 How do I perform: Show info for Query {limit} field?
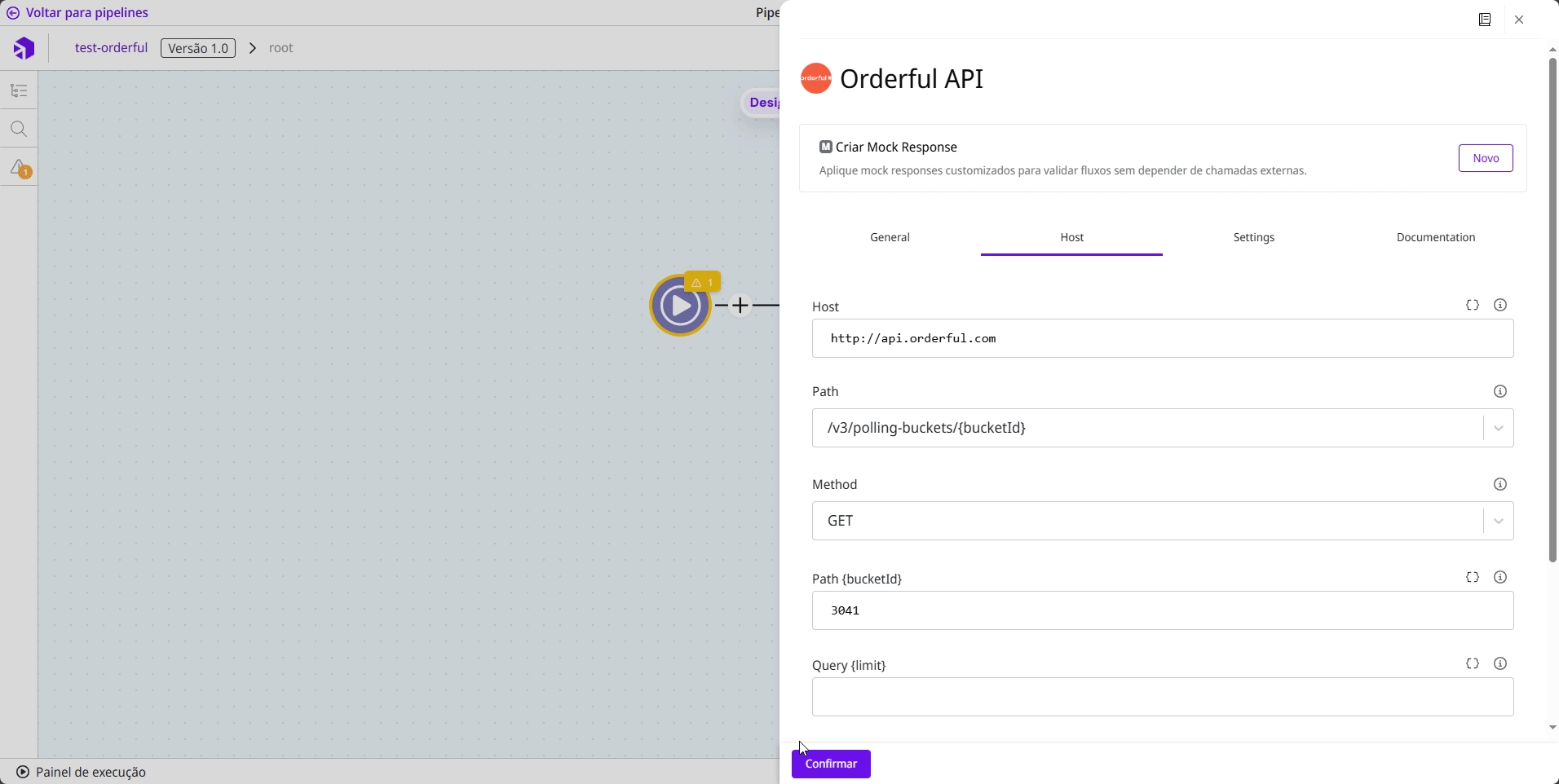coord(1499,664)
